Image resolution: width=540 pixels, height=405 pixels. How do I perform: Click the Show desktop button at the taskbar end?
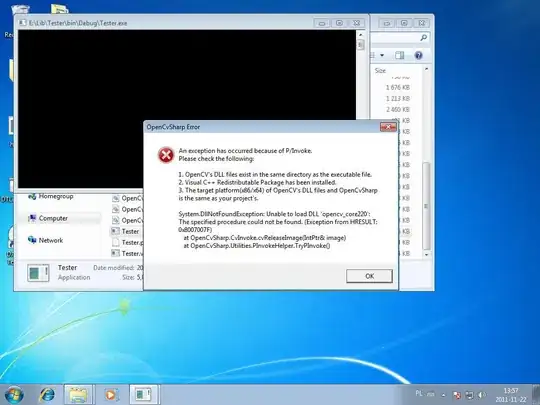pos(536,395)
